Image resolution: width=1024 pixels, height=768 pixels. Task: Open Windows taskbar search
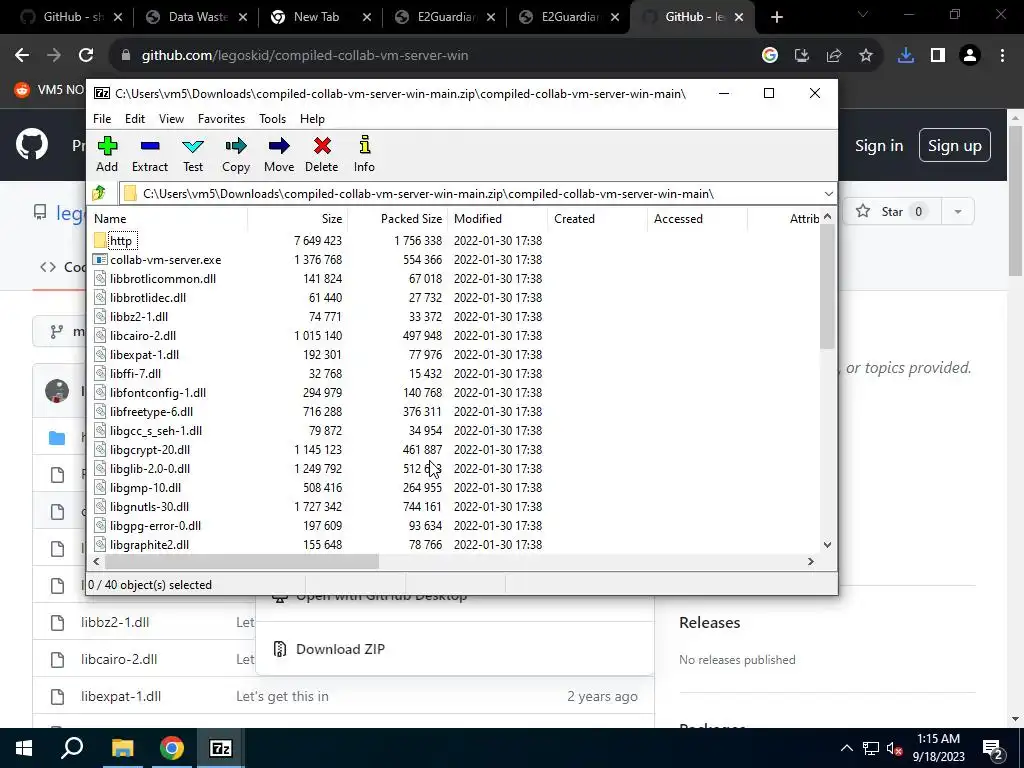(72, 748)
